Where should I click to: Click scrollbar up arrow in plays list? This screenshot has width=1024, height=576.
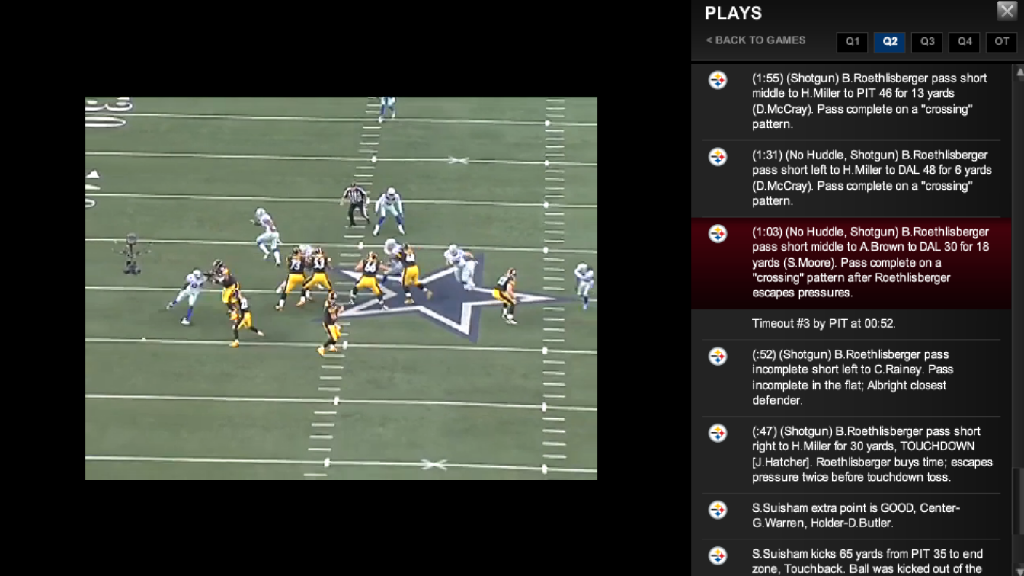[x=1019, y=72]
